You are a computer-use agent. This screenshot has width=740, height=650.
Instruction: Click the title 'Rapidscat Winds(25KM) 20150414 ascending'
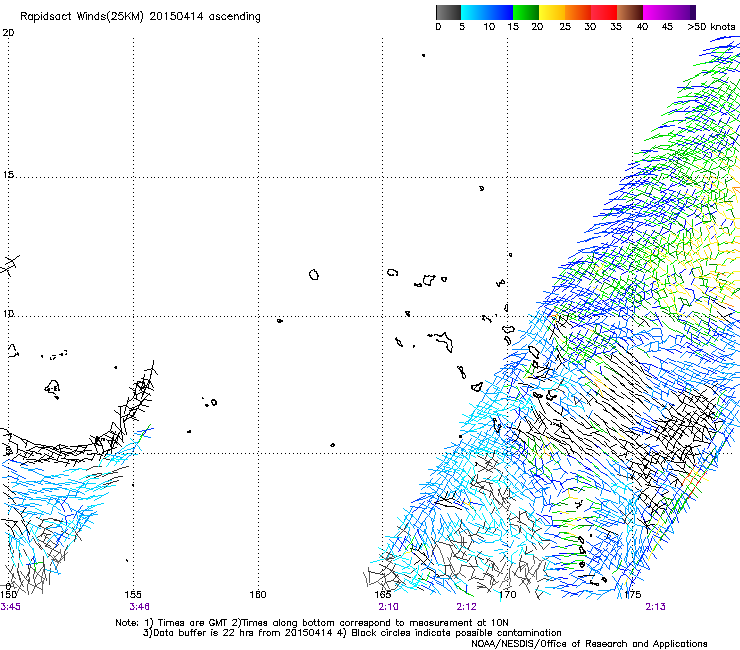coord(140,17)
